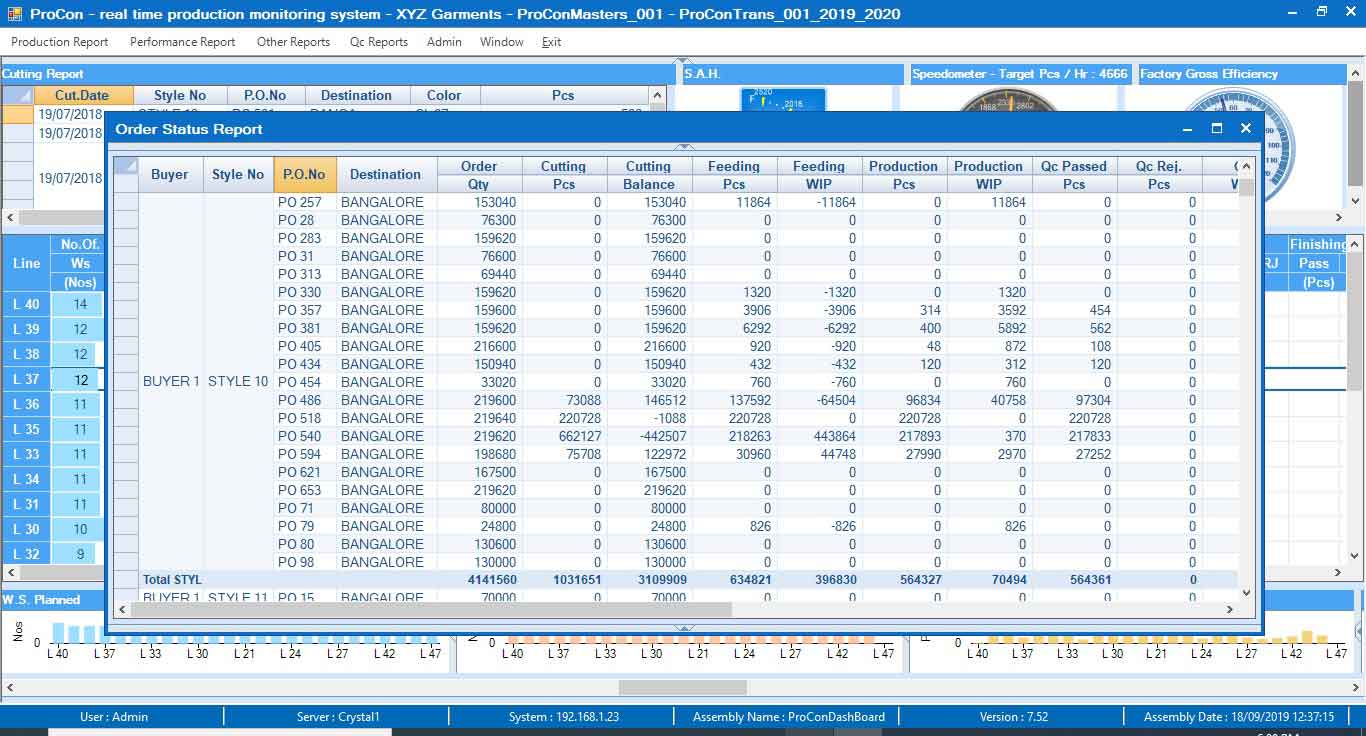The width and height of the screenshot is (1366, 736).
Task: Click cutting balance value -442507
Action: [650, 436]
